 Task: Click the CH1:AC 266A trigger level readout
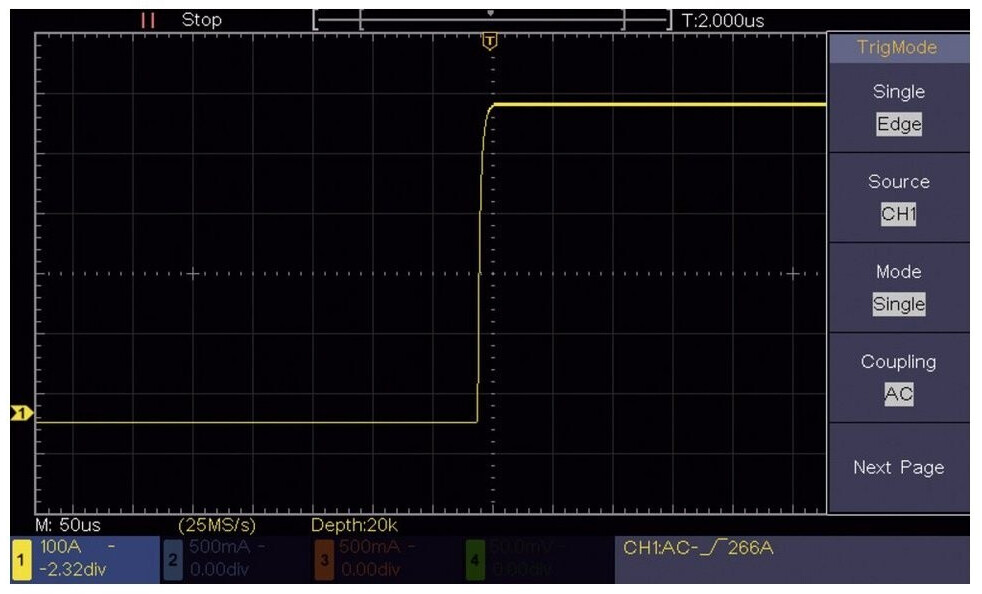[x=698, y=548]
